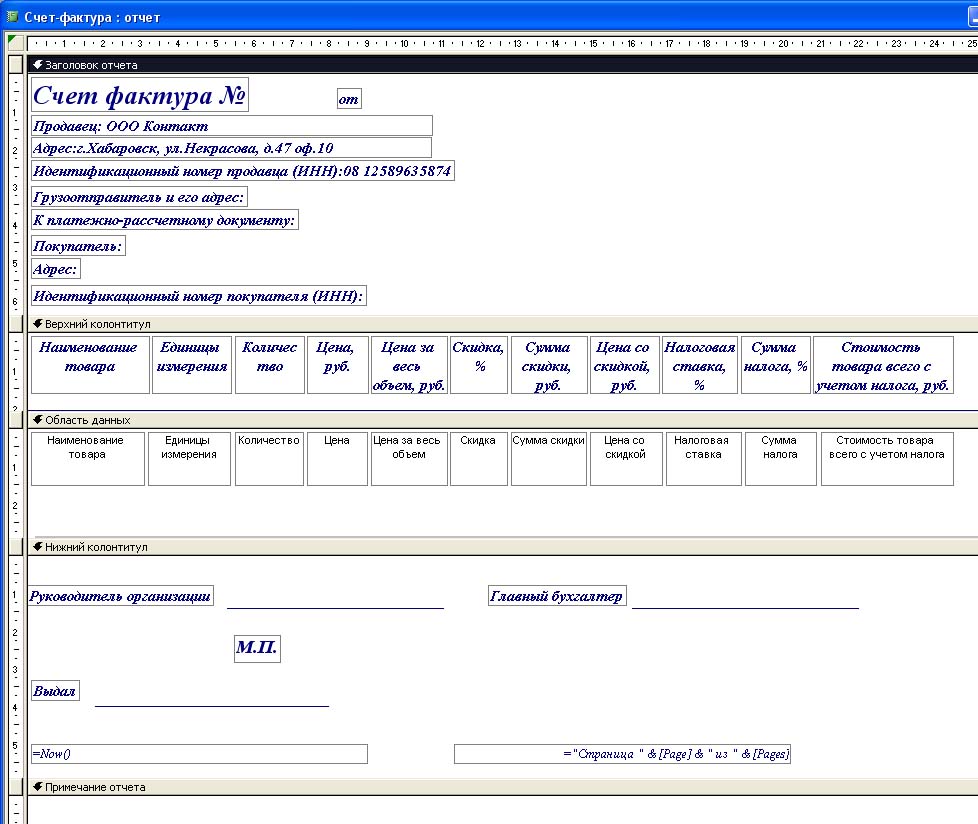Click the section selector beside 'Область данных'
The width and height of the screenshot is (978, 824).
point(16,420)
